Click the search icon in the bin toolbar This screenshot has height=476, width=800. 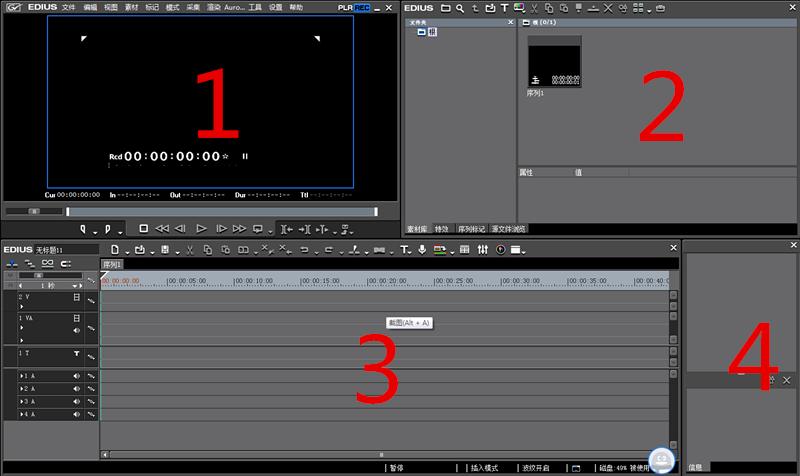point(460,8)
